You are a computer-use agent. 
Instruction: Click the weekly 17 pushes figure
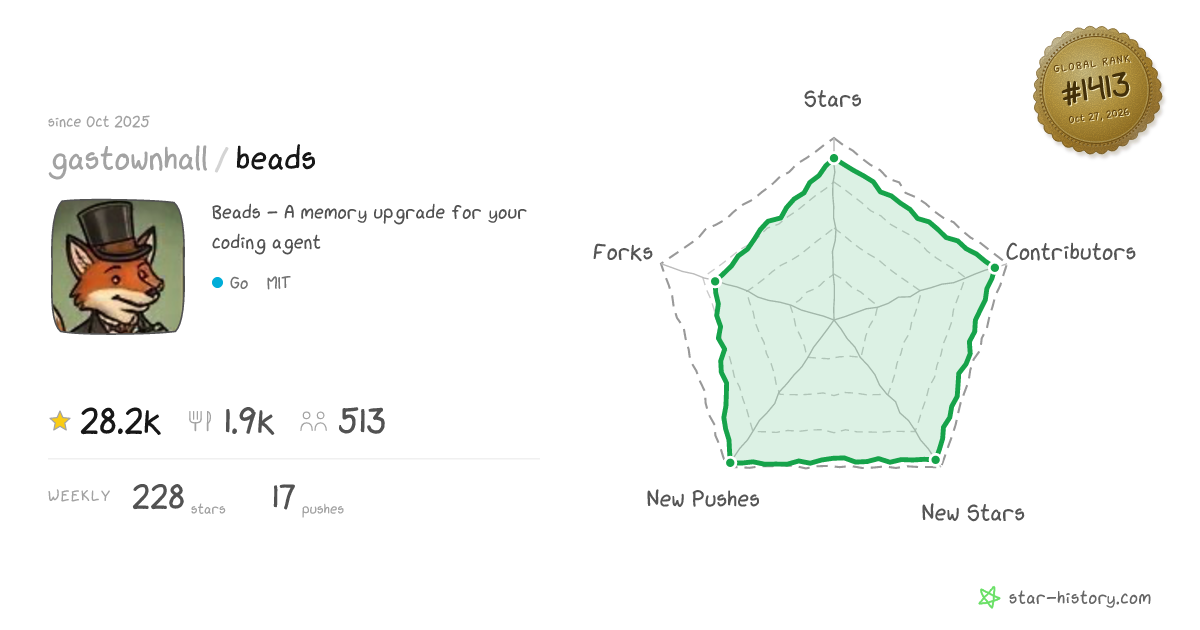[307, 498]
